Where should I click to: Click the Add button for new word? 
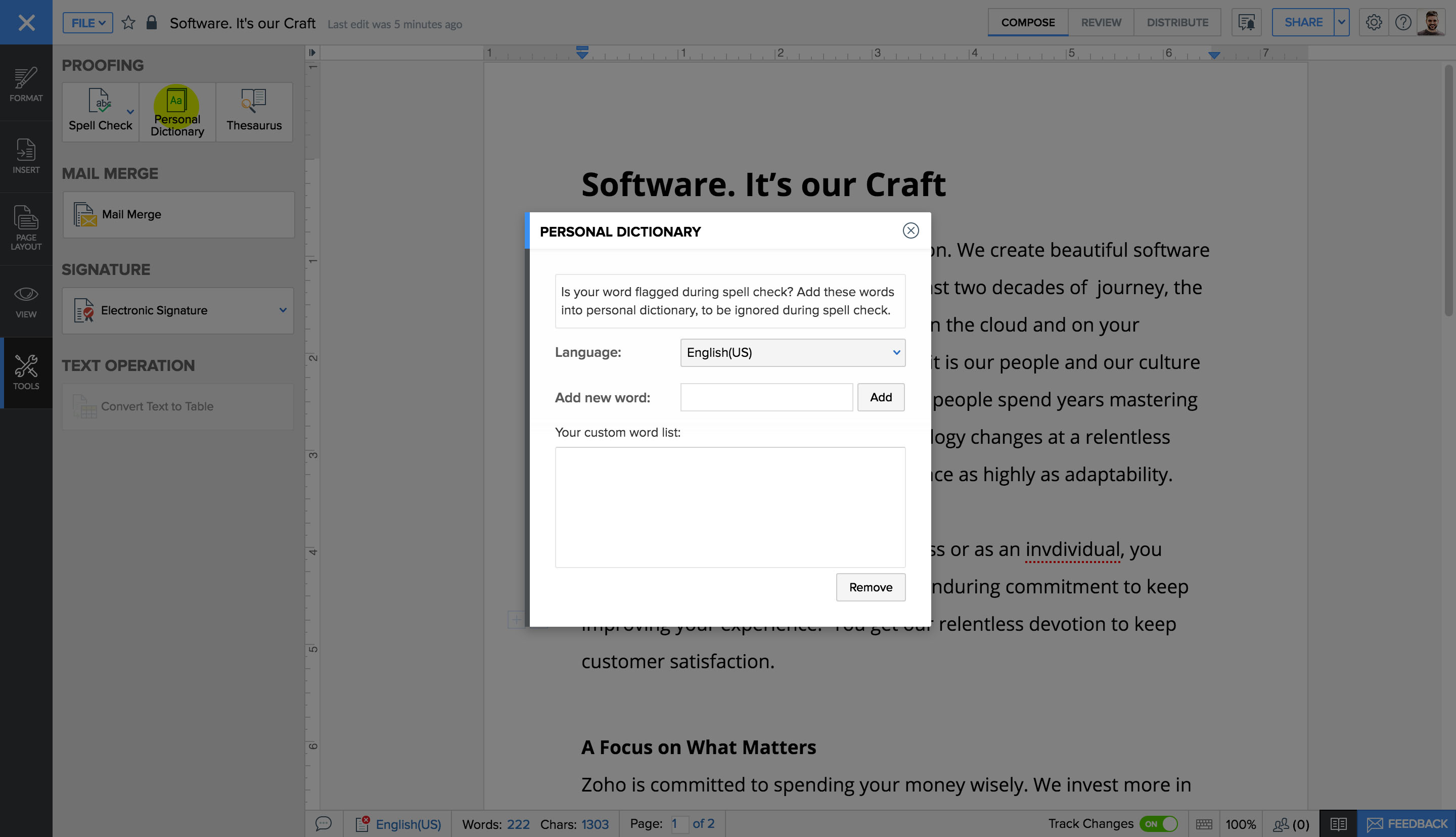click(x=880, y=397)
